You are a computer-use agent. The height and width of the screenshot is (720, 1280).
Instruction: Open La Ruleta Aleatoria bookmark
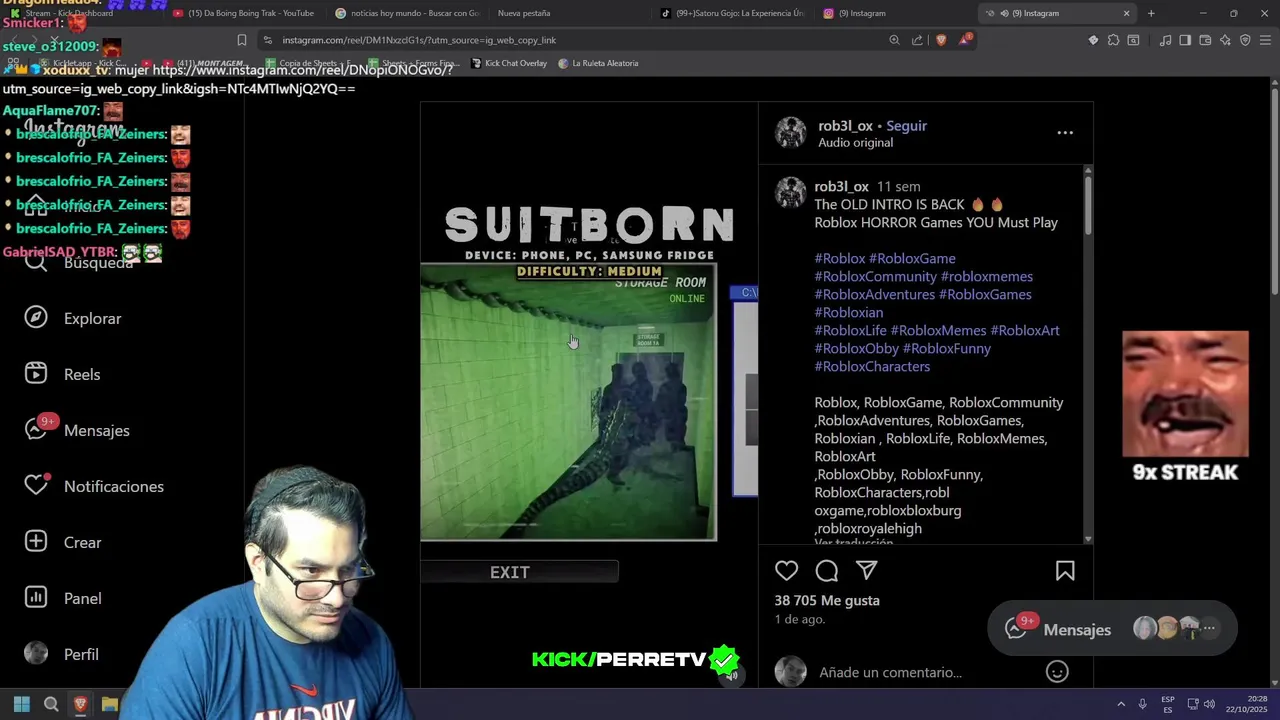click(598, 63)
